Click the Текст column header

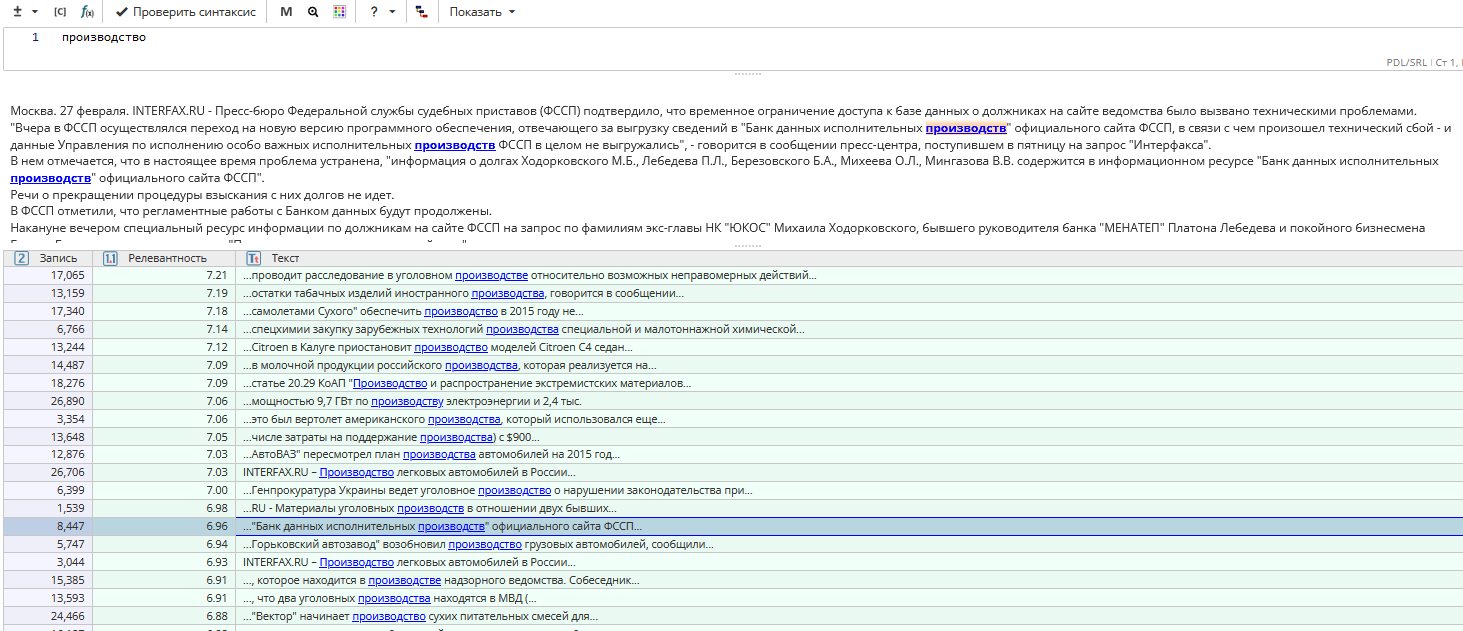[285, 258]
